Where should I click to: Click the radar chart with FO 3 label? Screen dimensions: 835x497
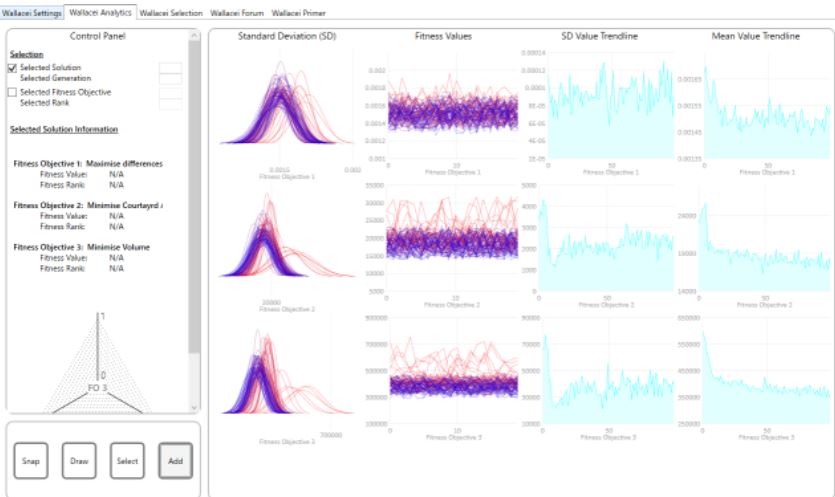[98, 370]
